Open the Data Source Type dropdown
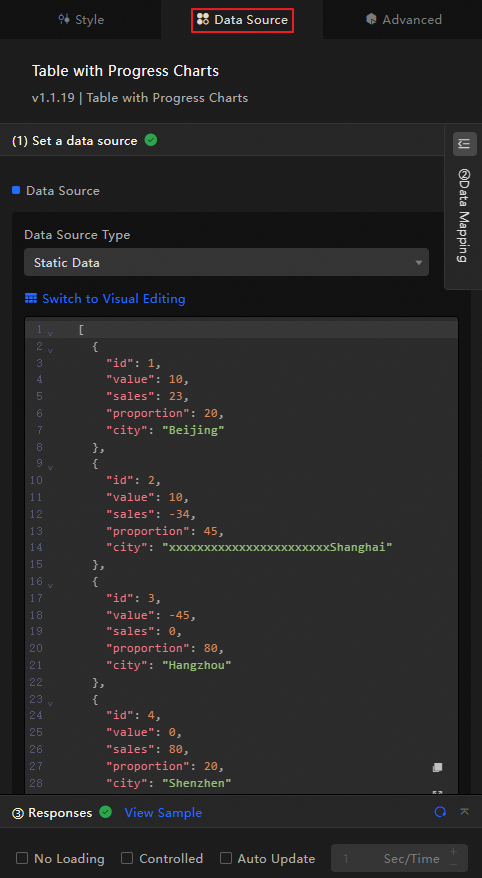 pos(226,262)
